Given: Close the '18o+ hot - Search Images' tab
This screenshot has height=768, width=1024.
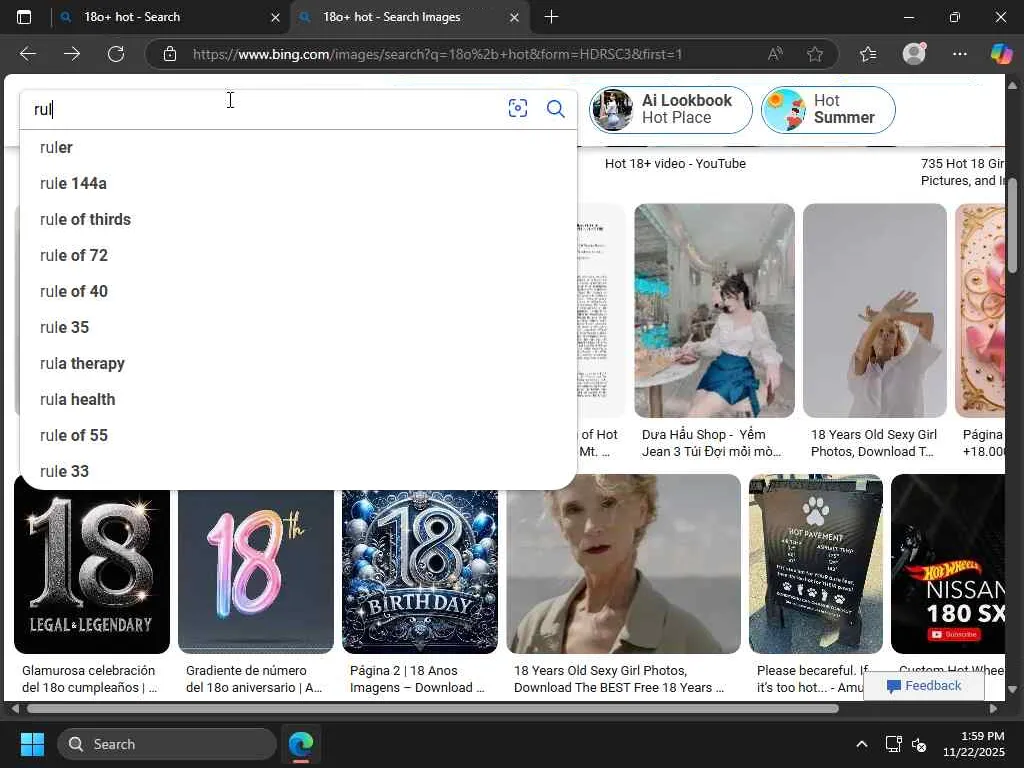Looking at the screenshot, I should tap(515, 18).
